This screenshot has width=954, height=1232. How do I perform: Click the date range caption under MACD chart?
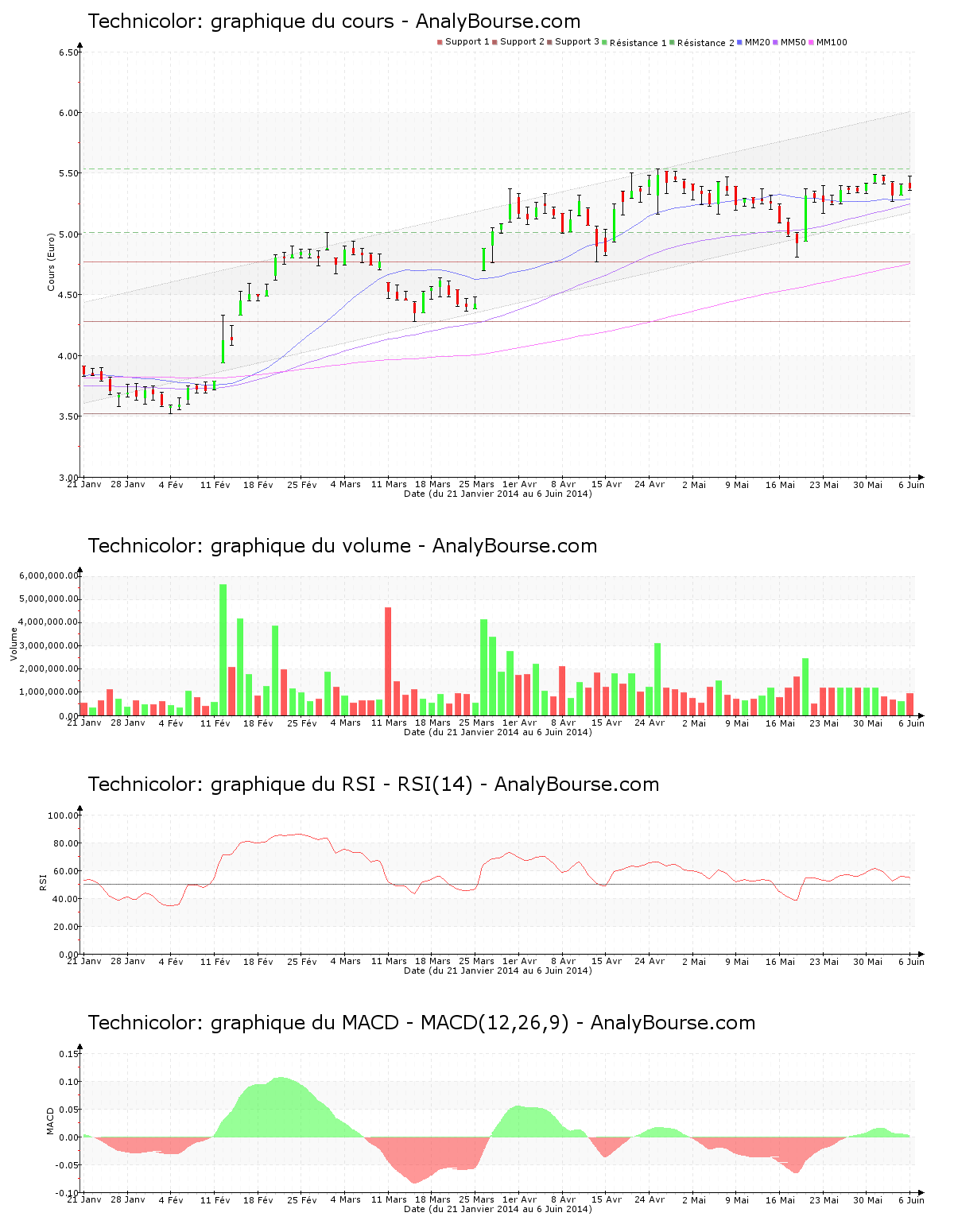point(498,1209)
